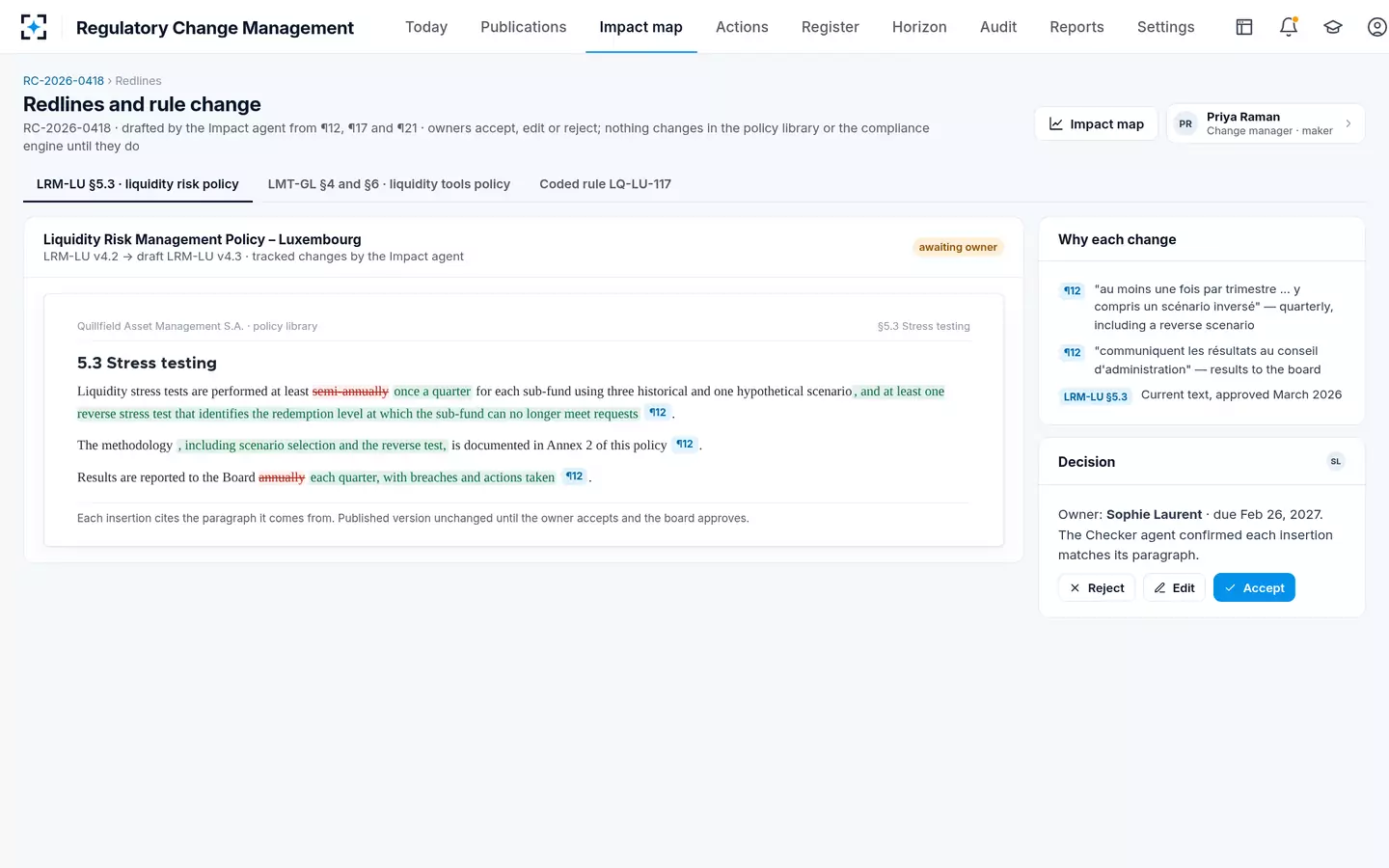
Task: Click the struck-through "annually" deletion
Action: 282,477
